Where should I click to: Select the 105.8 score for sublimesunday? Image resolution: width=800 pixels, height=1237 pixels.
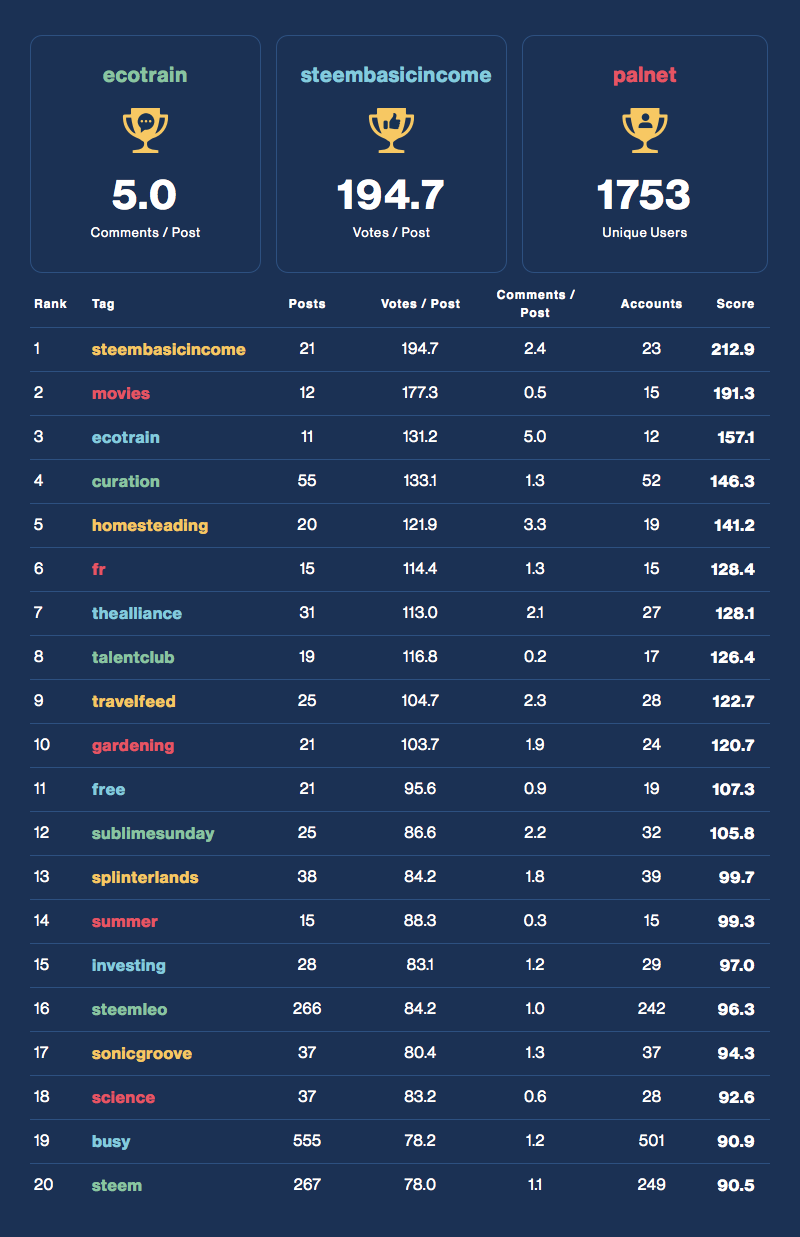tap(734, 834)
